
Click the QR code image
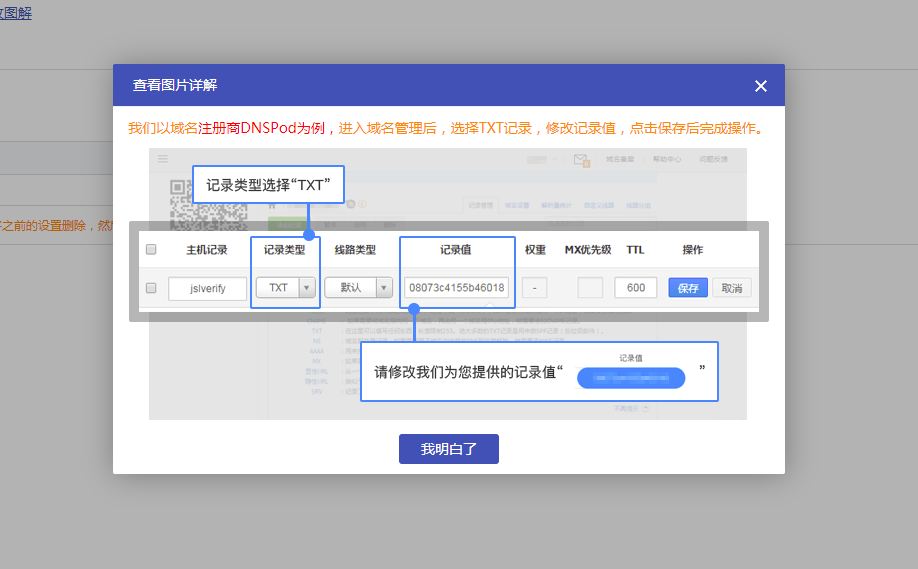180,200
